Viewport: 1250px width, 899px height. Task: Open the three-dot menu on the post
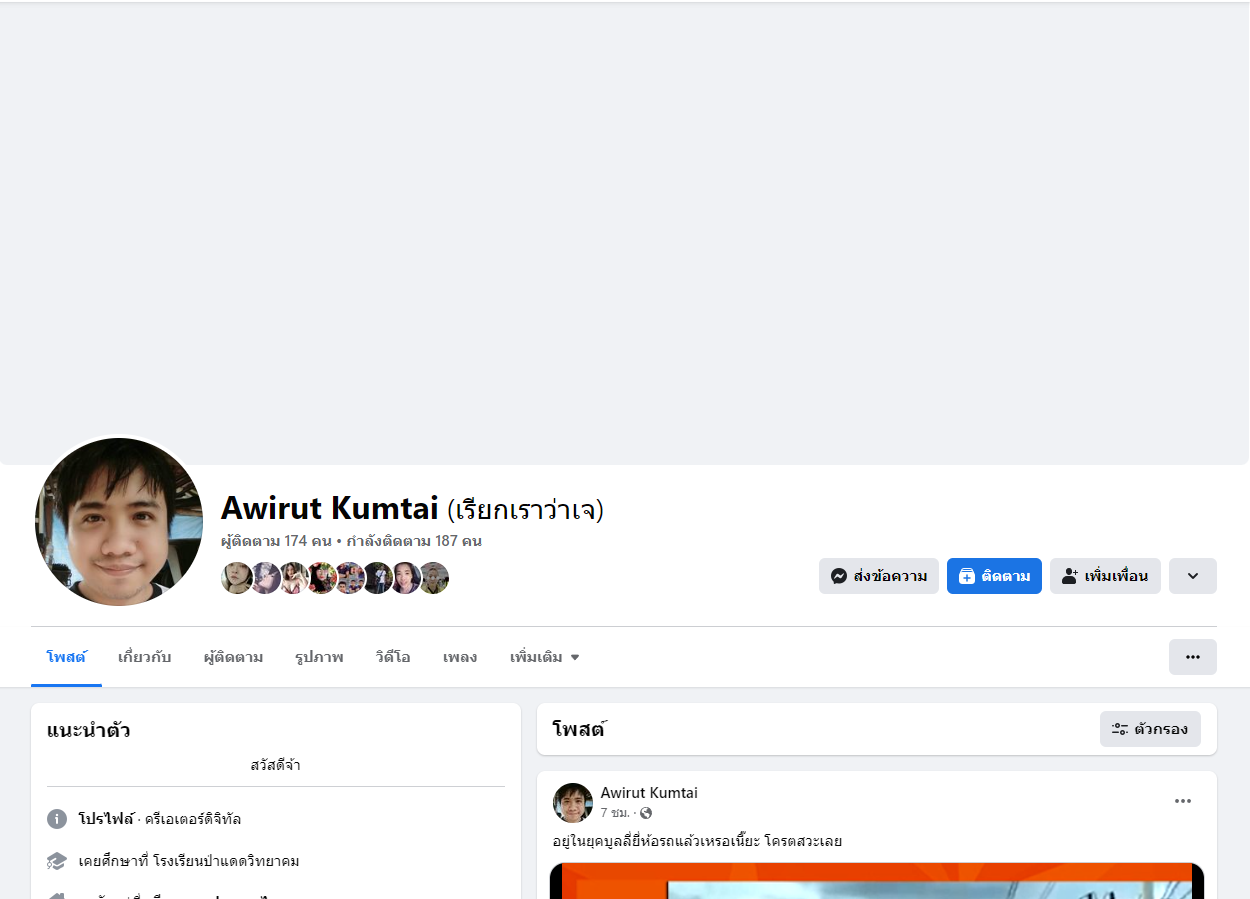(x=1183, y=801)
